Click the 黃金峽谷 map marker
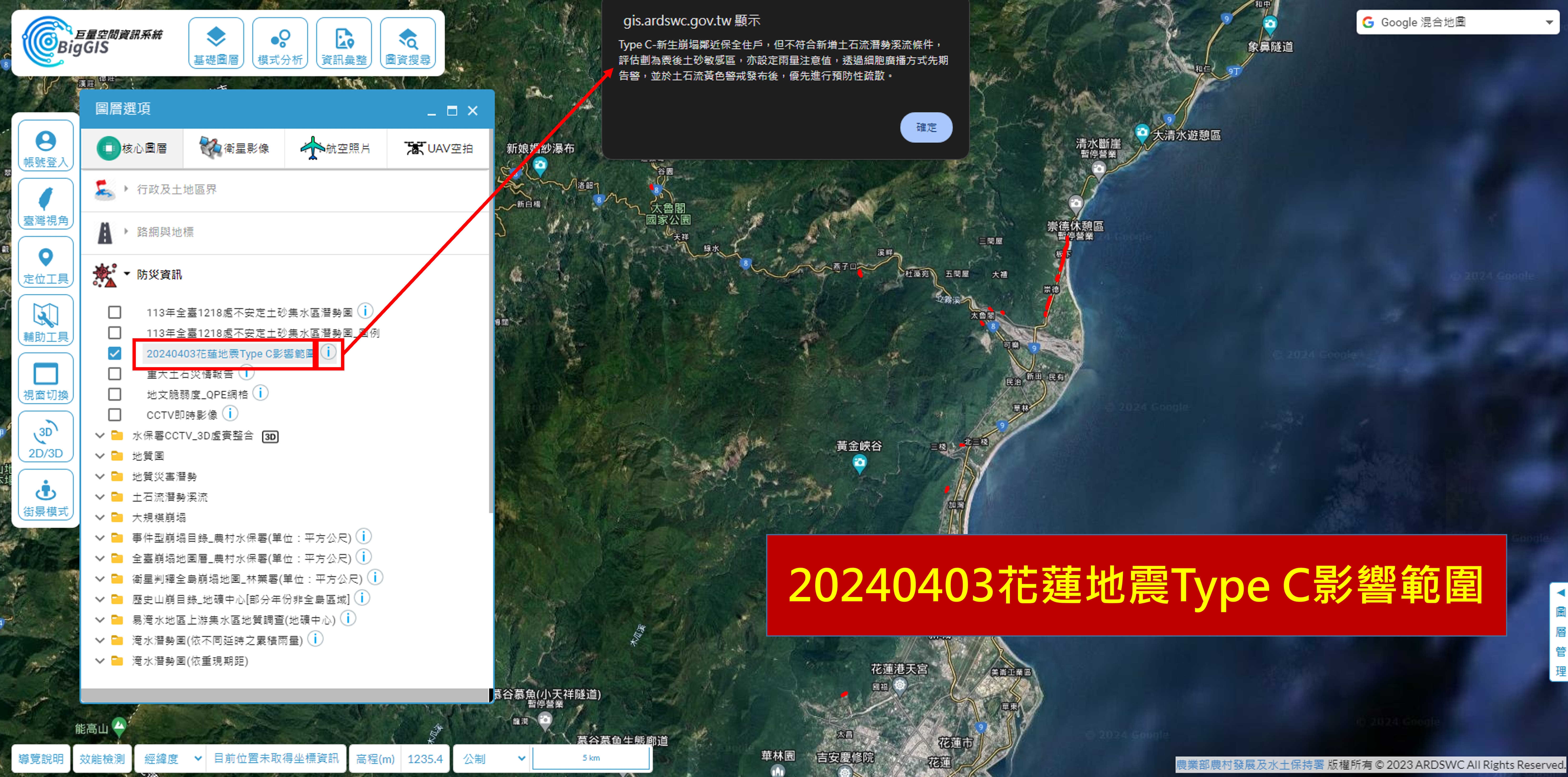 tap(860, 464)
